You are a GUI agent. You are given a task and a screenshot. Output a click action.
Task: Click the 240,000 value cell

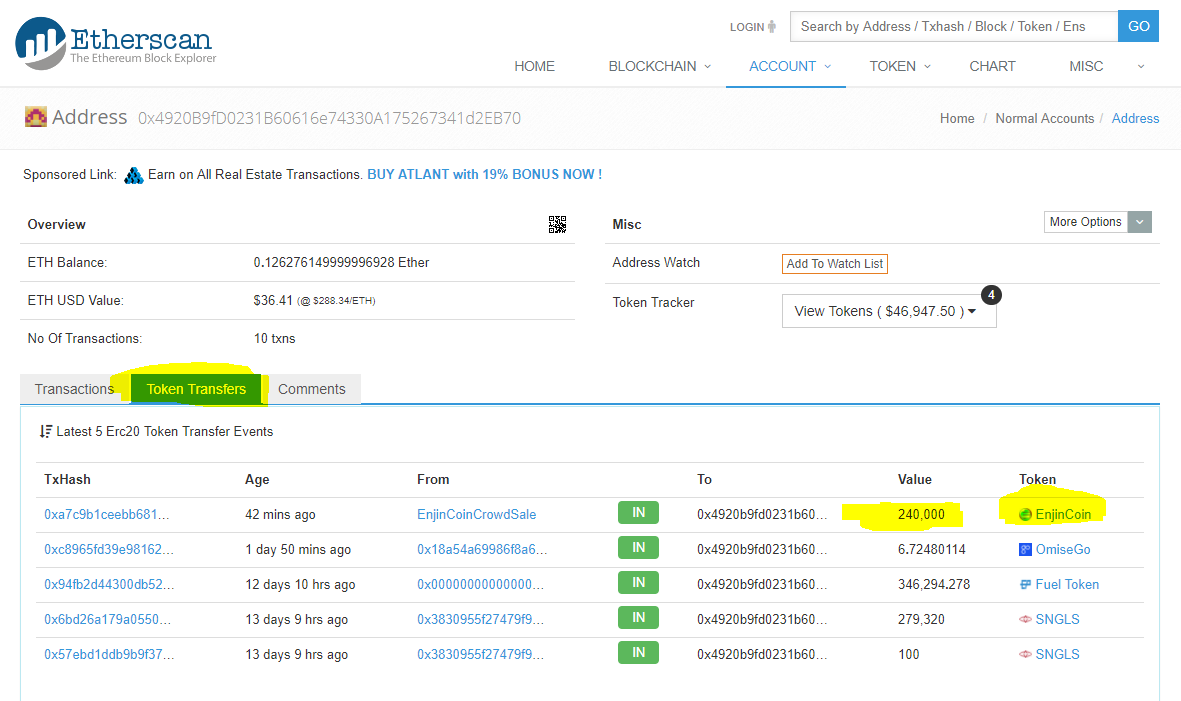(x=920, y=515)
